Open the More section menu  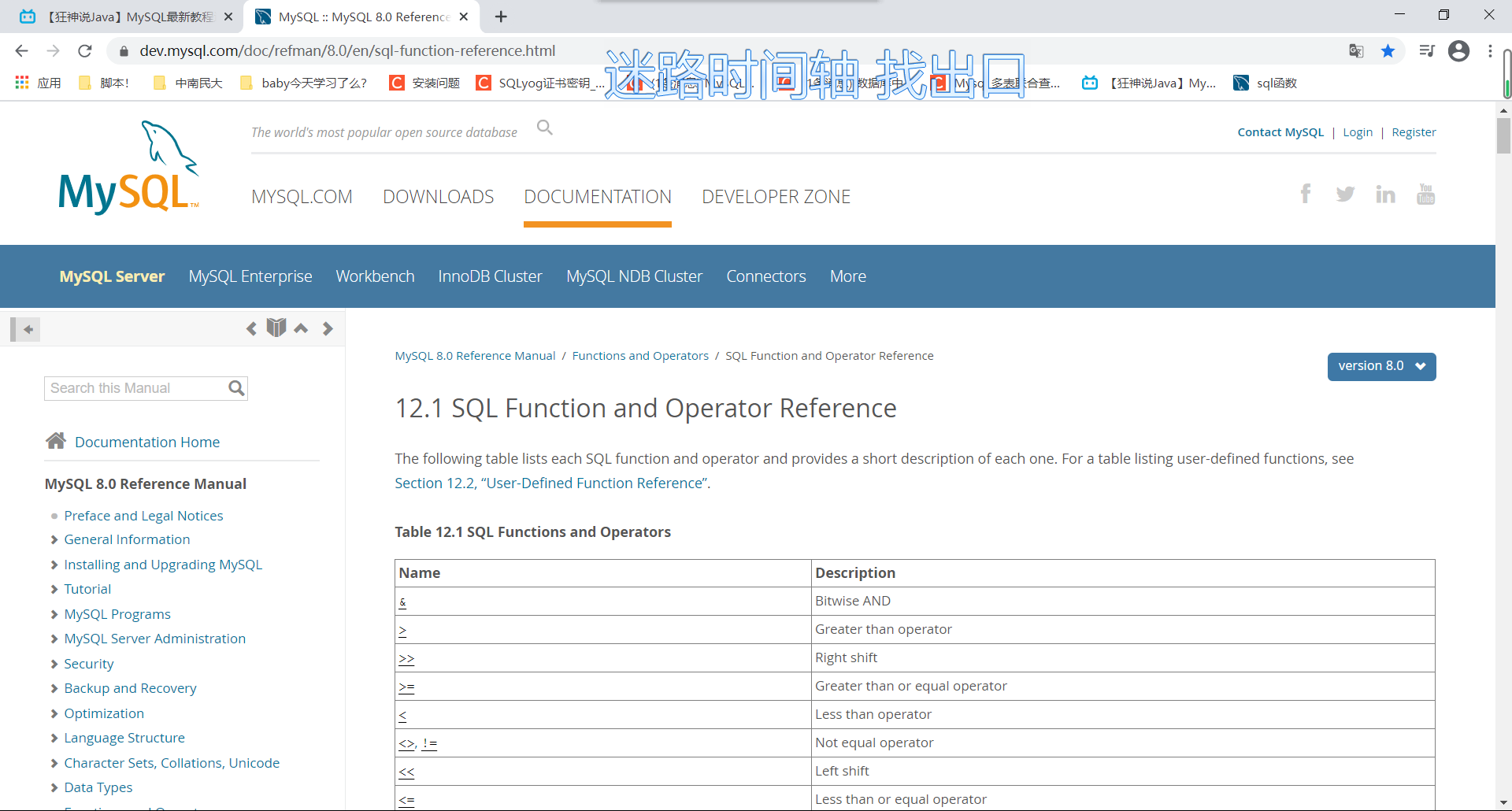847,276
